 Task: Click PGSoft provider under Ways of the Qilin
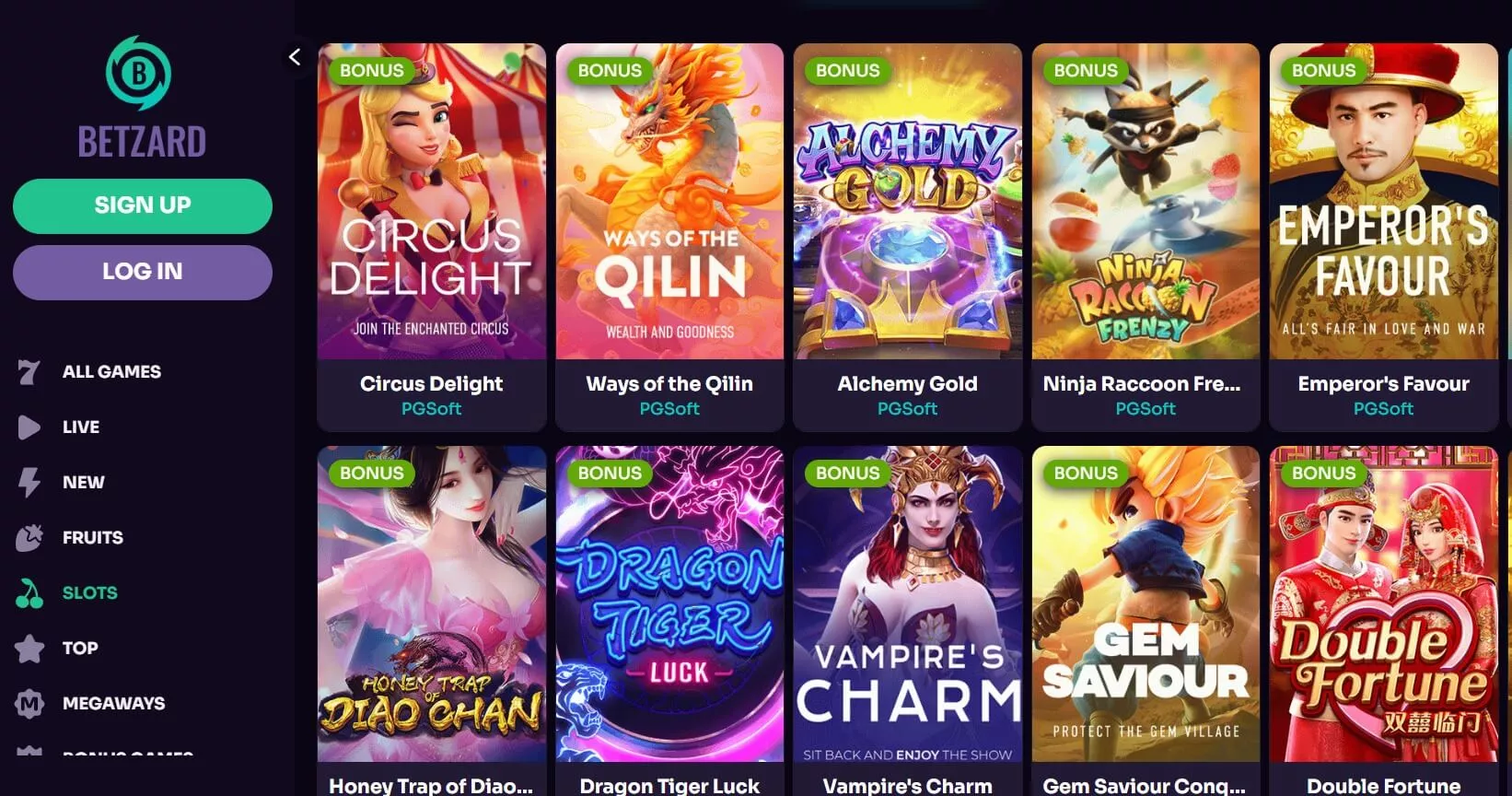(x=669, y=409)
